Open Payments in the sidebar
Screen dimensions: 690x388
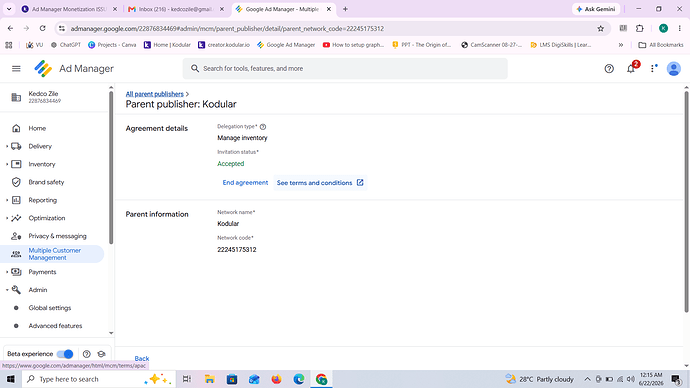(x=42, y=272)
